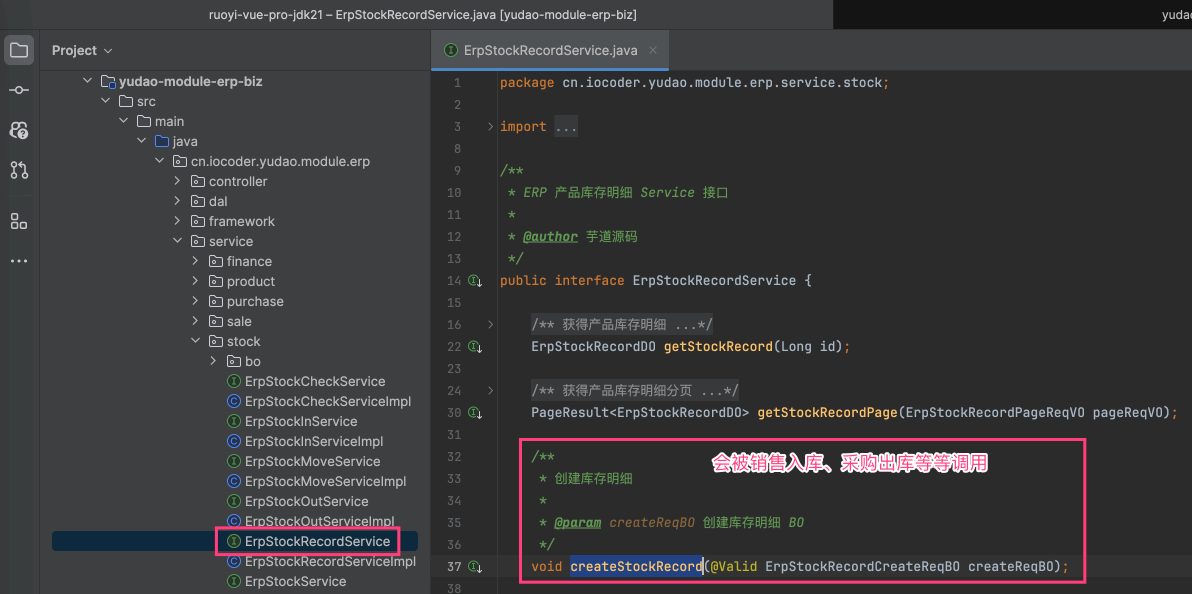Image resolution: width=1192 pixels, height=594 pixels.
Task: Click implementation gutter icon on line 14
Action: point(474,281)
